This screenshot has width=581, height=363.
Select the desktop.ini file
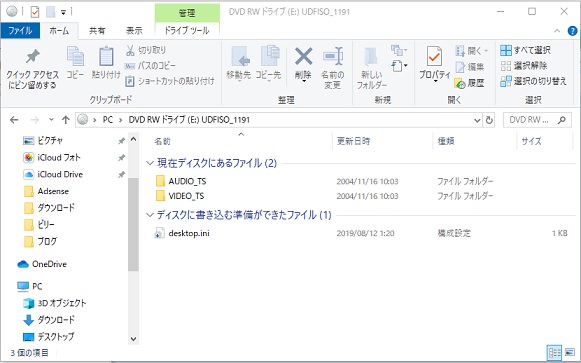(x=182, y=233)
